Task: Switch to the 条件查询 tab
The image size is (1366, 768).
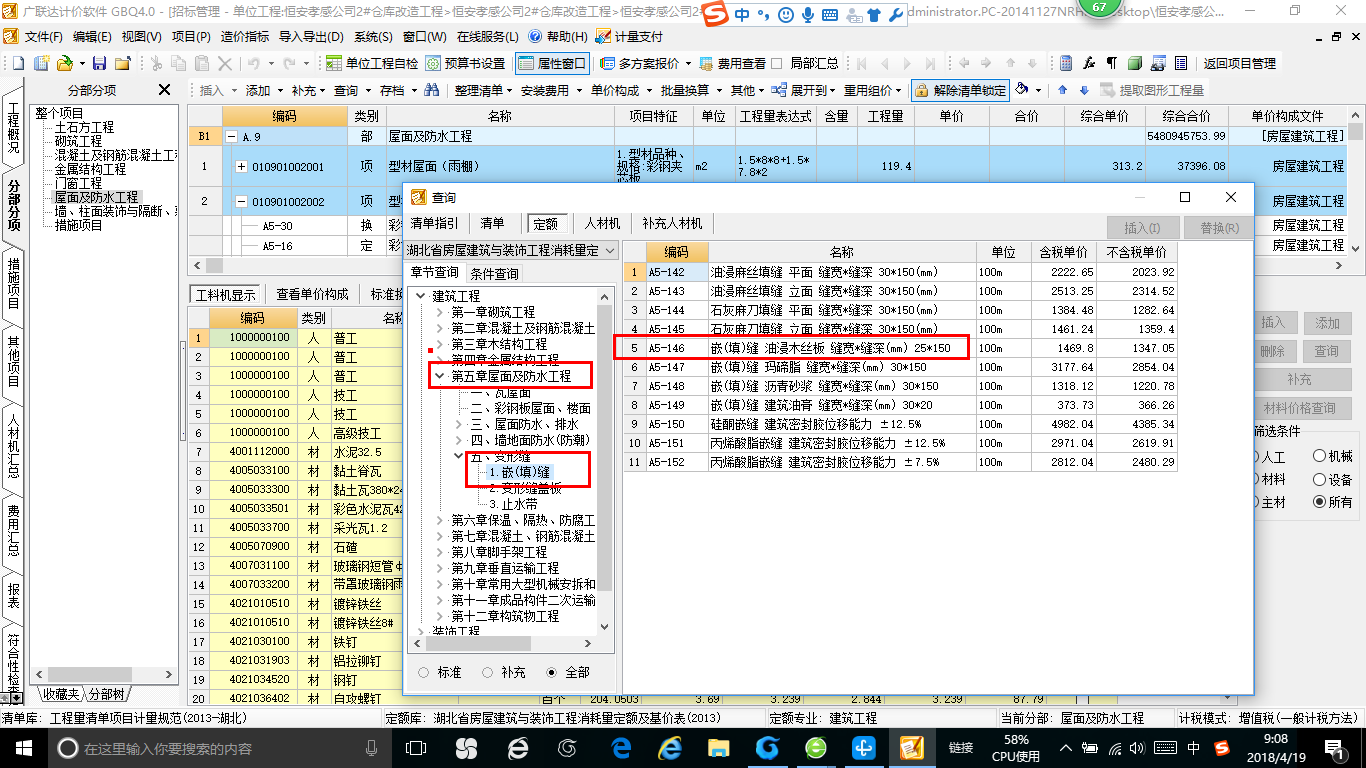Action: coord(494,273)
